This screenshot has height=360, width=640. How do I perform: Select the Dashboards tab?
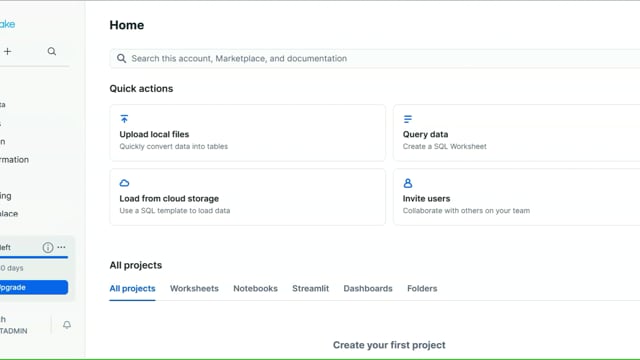coord(368,289)
